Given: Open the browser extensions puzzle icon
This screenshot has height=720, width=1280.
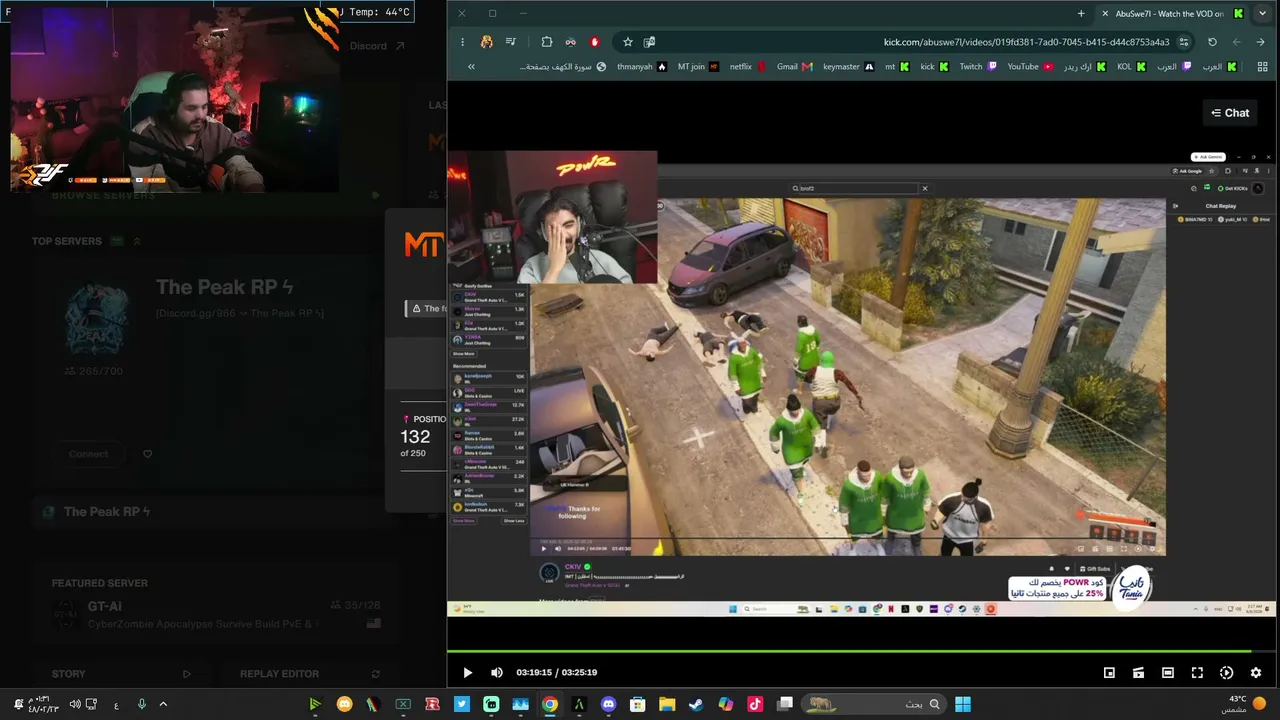Looking at the screenshot, I should [547, 42].
